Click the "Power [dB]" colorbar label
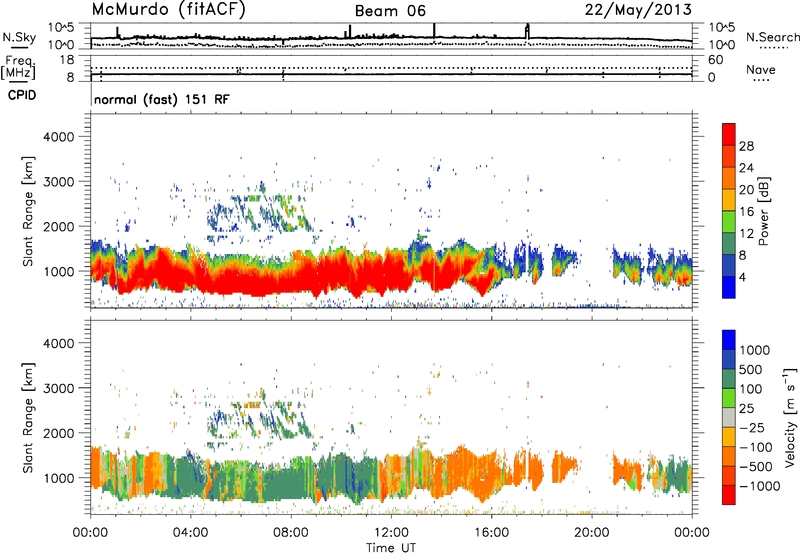This screenshot has width=800, height=554. click(763, 211)
